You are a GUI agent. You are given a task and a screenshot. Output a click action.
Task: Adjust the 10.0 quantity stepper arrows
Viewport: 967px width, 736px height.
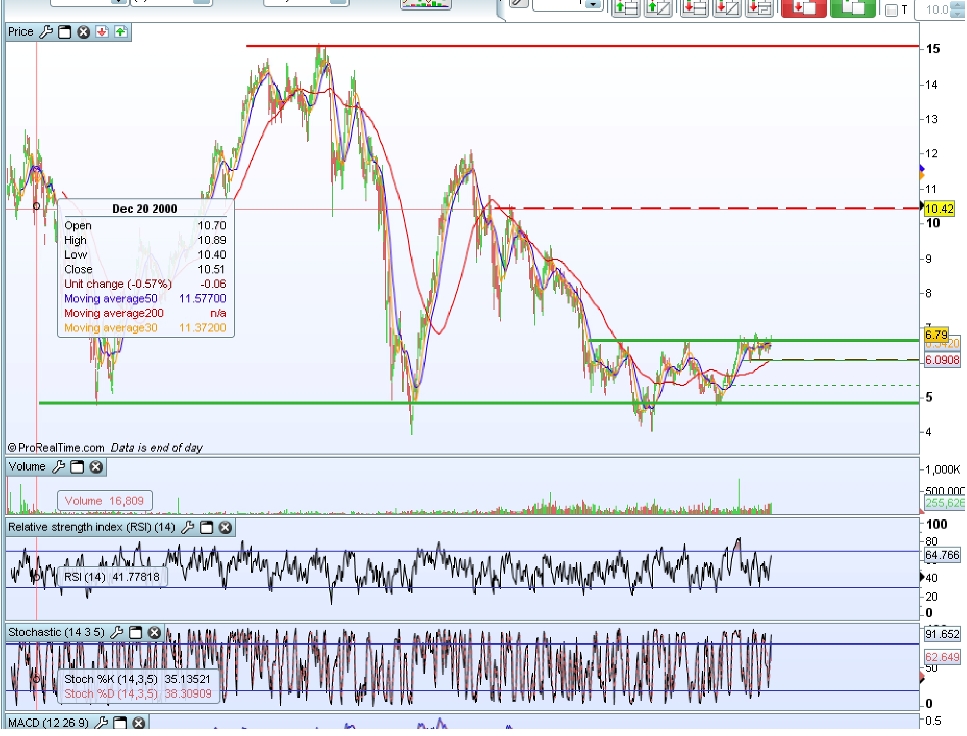[x=958, y=9]
